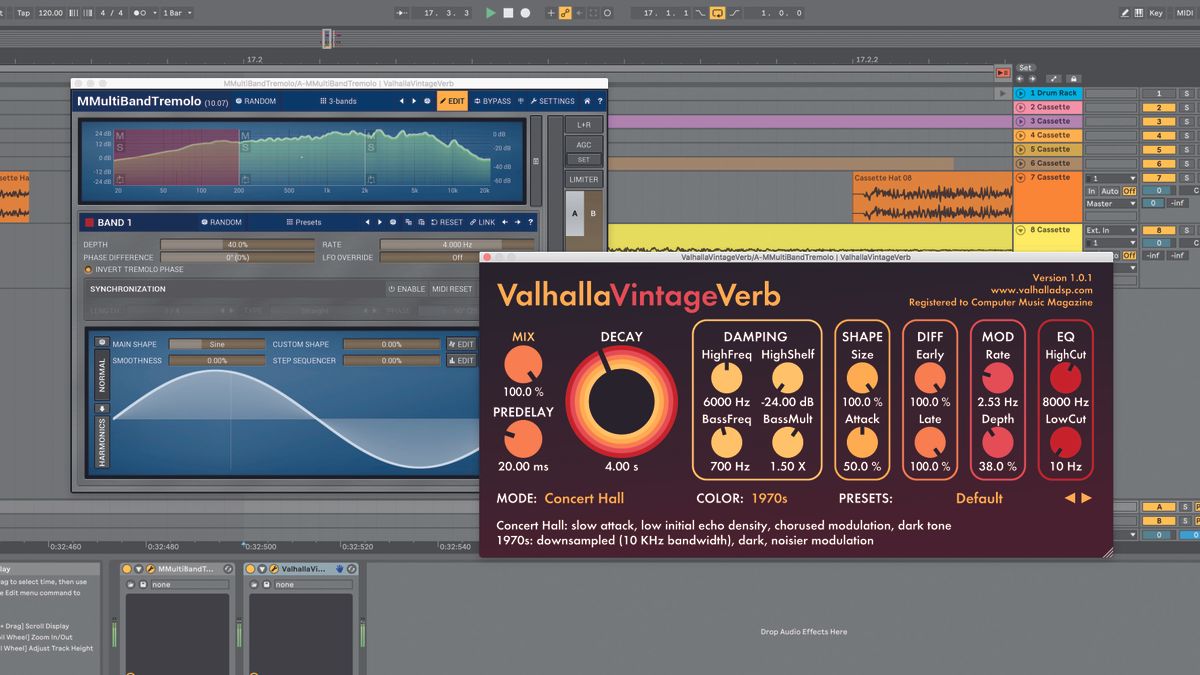Click the L+R channel icon in MMultiBandTremolo

[584, 124]
